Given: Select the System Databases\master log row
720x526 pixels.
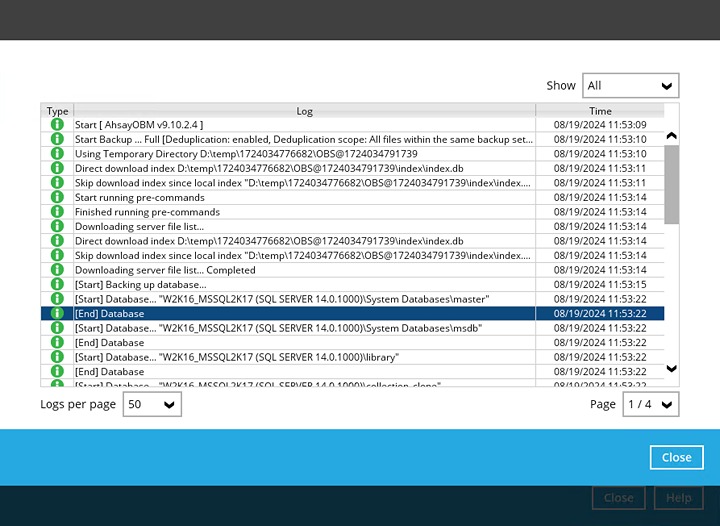Looking at the screenshot, I should click(x=300, y=299).
